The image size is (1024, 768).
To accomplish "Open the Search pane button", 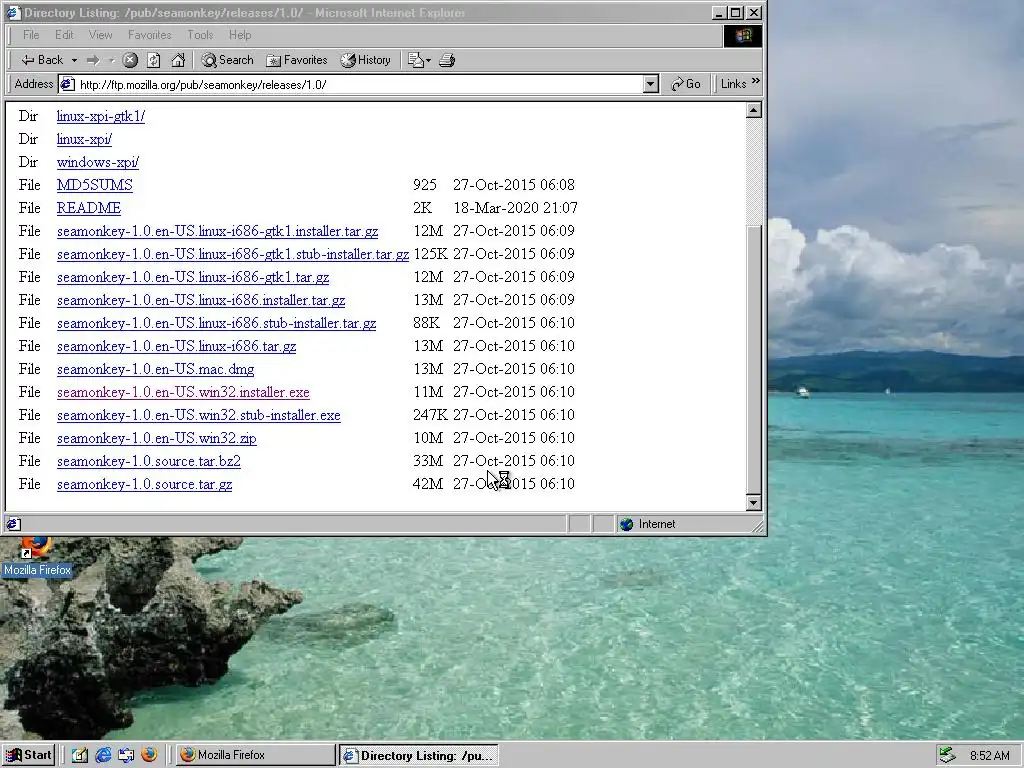I will point(227,60).
